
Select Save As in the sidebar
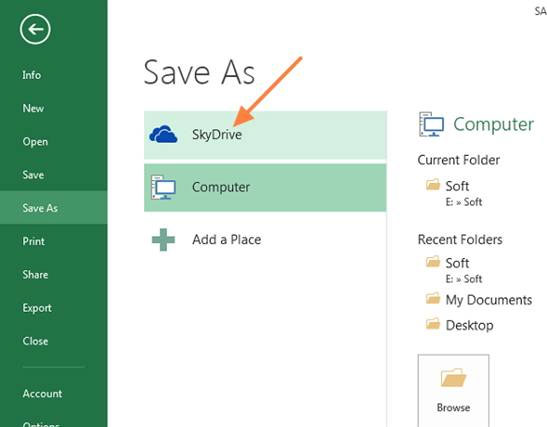[54, 208]
